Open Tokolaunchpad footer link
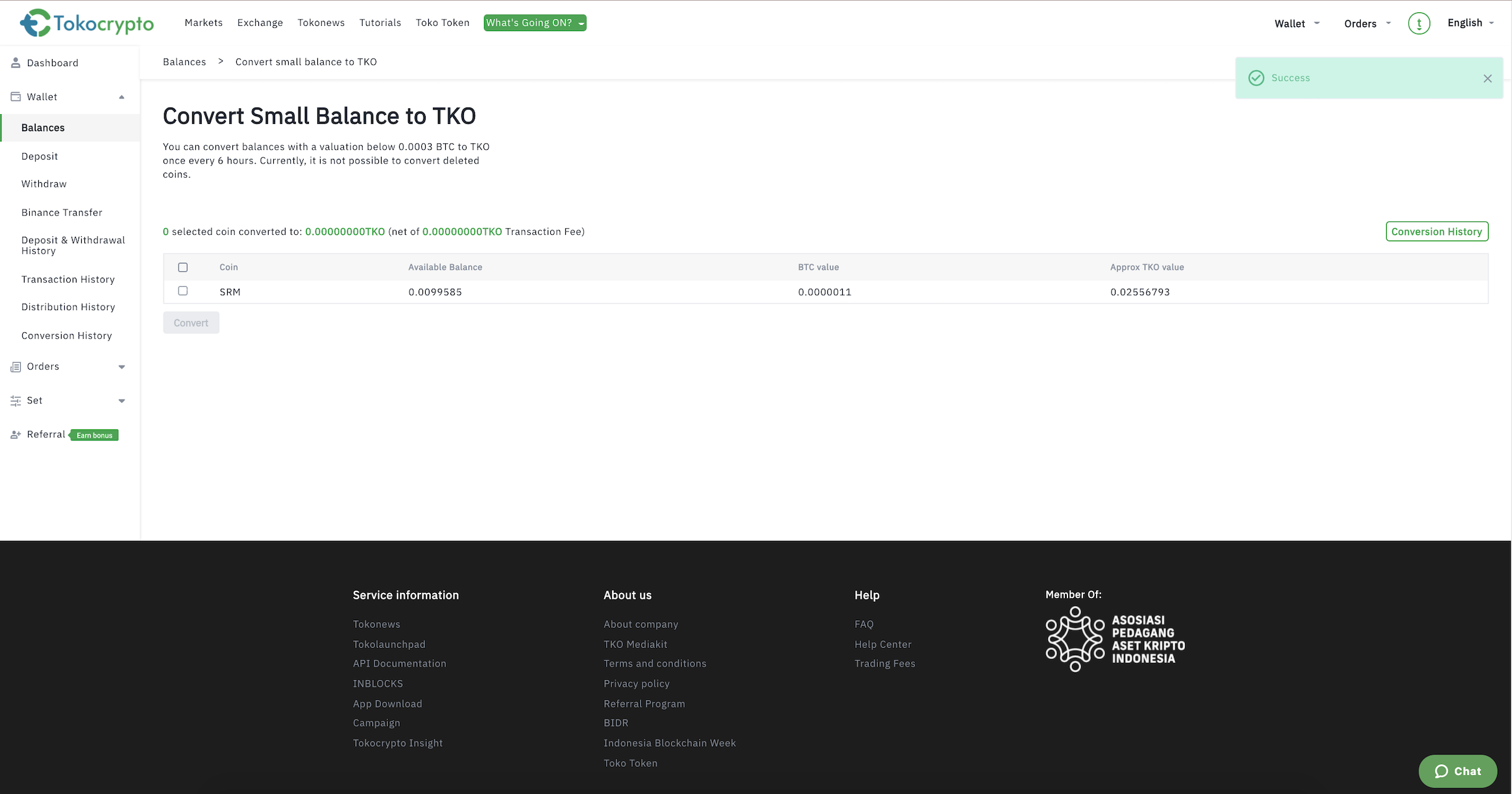The width and height of the screenshot is (1512, 794). (x=389, y=644)
